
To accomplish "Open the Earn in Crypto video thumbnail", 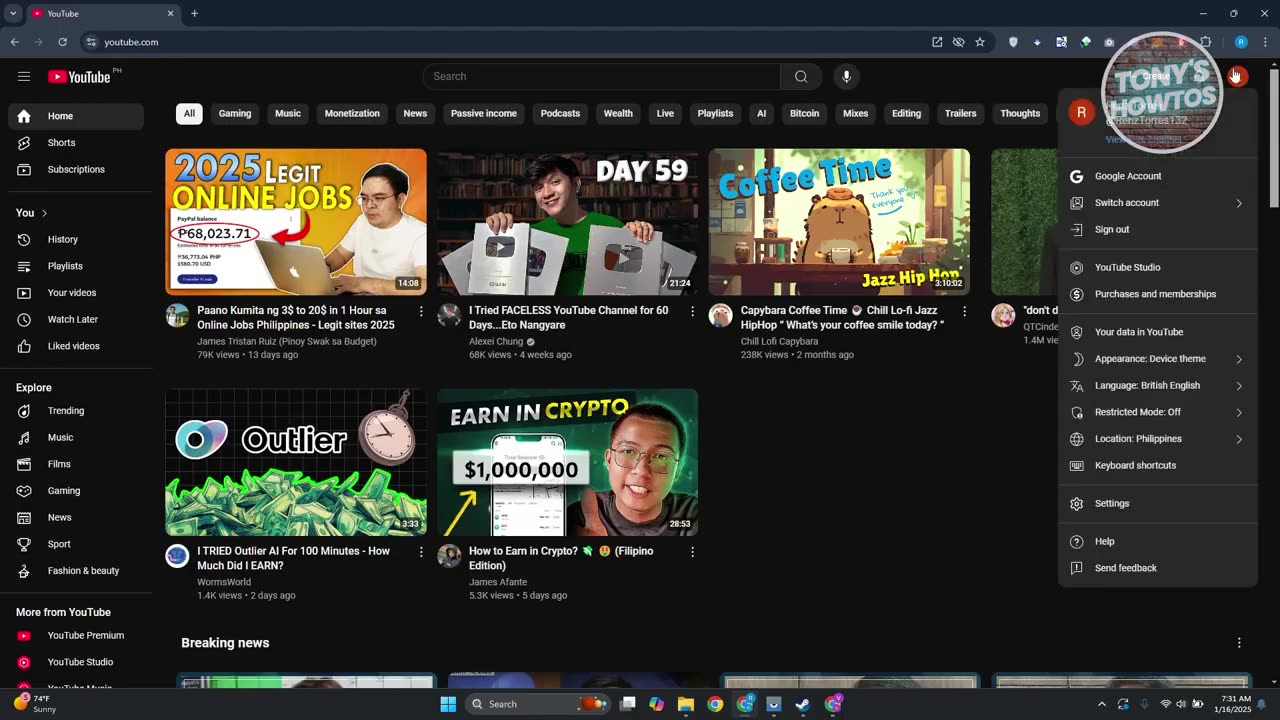I will tap(568, 462).
